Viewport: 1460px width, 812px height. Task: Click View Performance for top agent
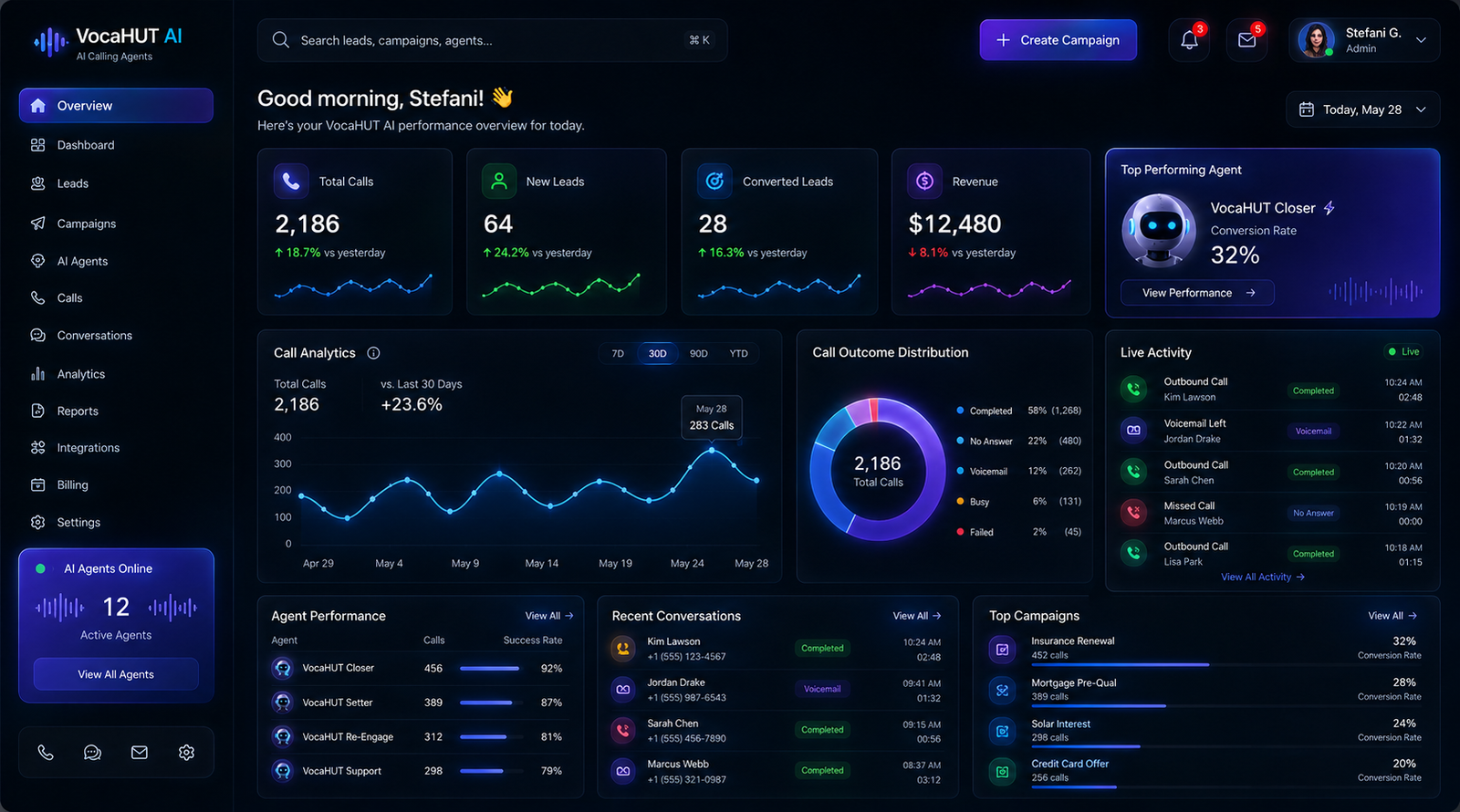tap(1197, 293)
